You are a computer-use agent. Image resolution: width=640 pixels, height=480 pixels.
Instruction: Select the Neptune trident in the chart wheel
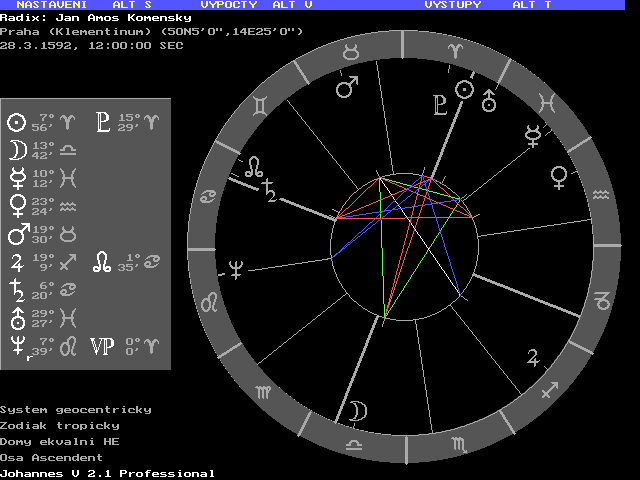[237, 268]
